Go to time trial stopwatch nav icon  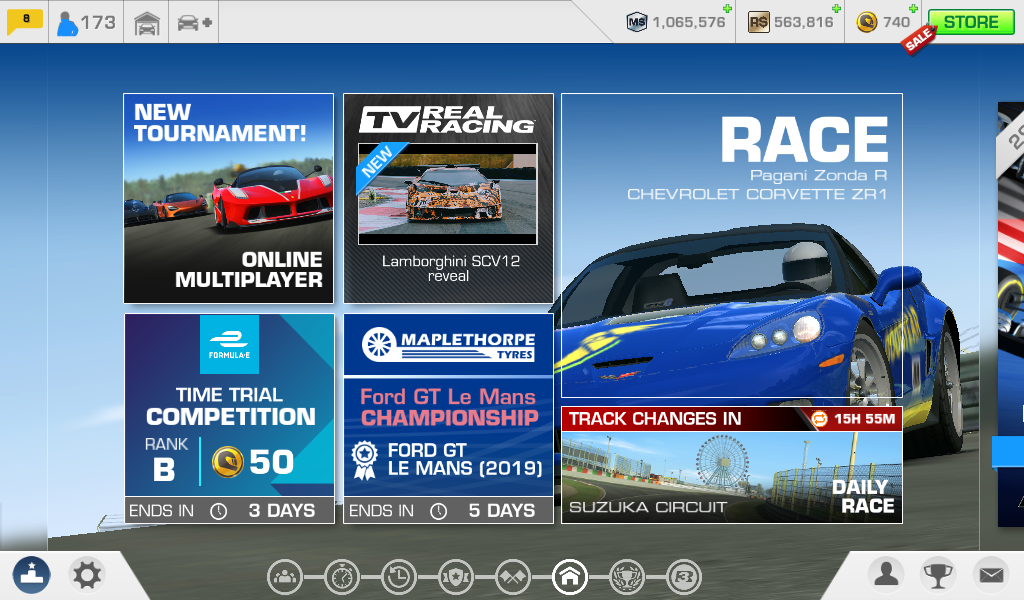coord(342,577)
